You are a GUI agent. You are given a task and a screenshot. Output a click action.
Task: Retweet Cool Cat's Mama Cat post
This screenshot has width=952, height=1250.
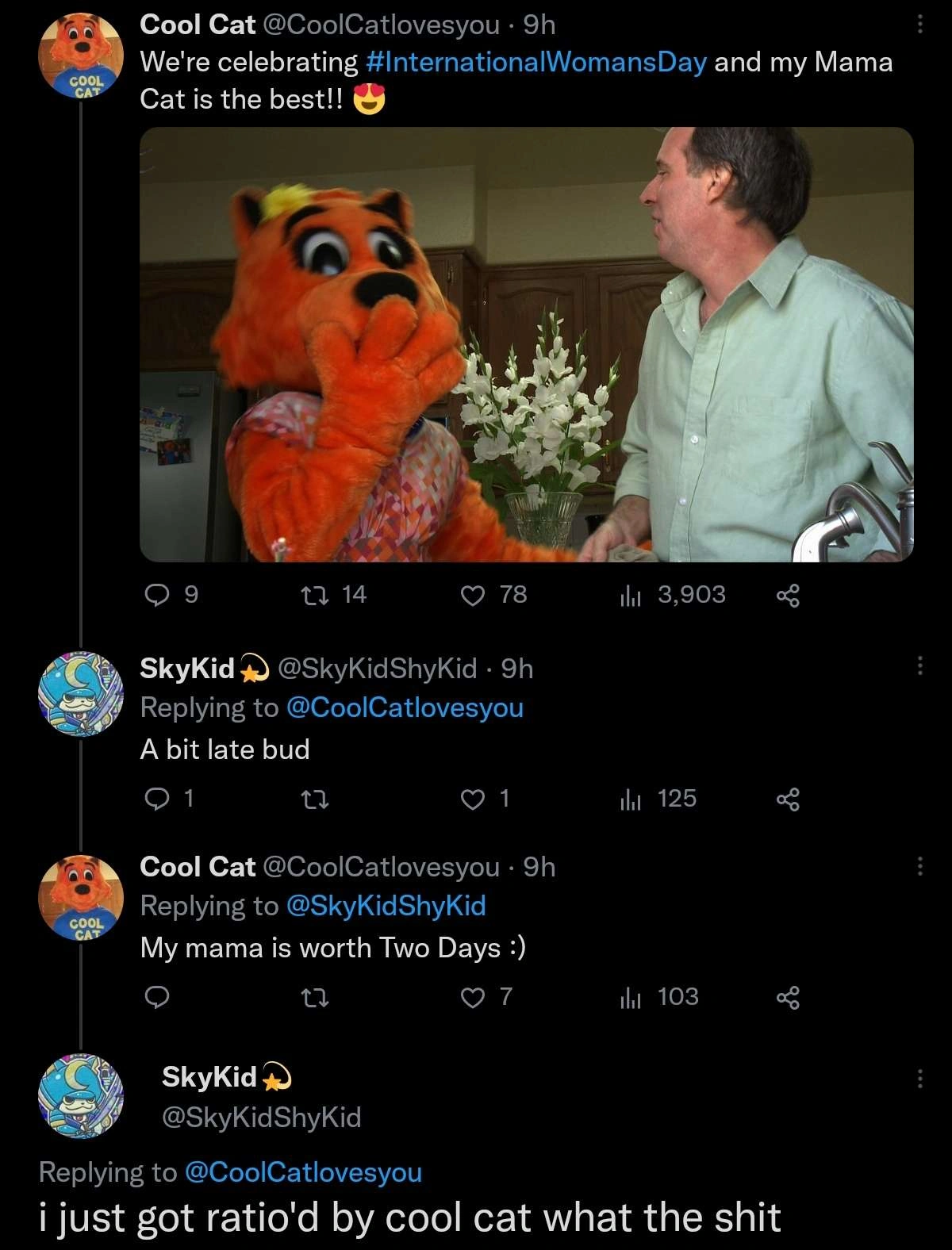(316, 595)
